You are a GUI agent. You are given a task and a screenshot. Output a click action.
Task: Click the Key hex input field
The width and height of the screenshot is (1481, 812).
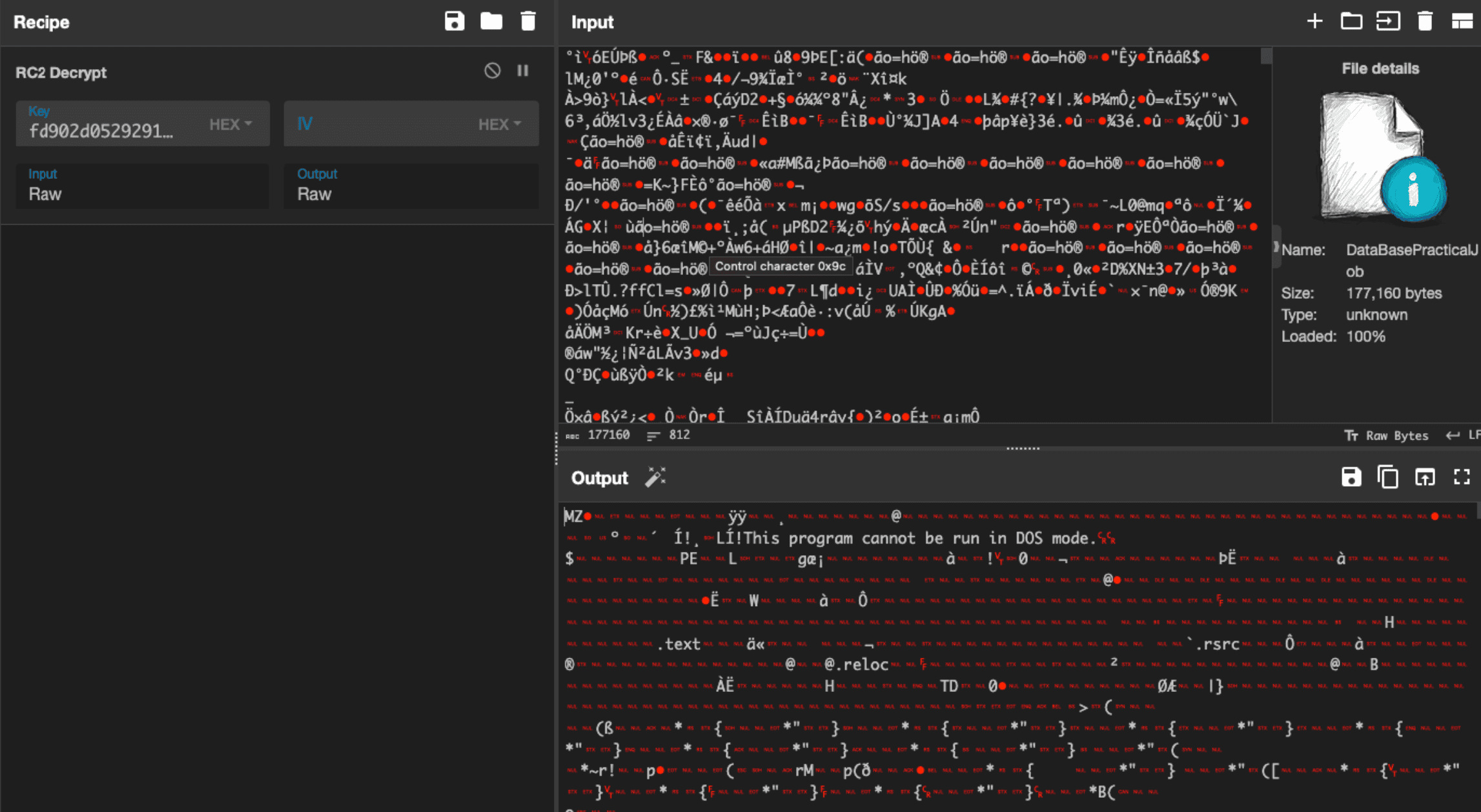(x=103, y=131)
